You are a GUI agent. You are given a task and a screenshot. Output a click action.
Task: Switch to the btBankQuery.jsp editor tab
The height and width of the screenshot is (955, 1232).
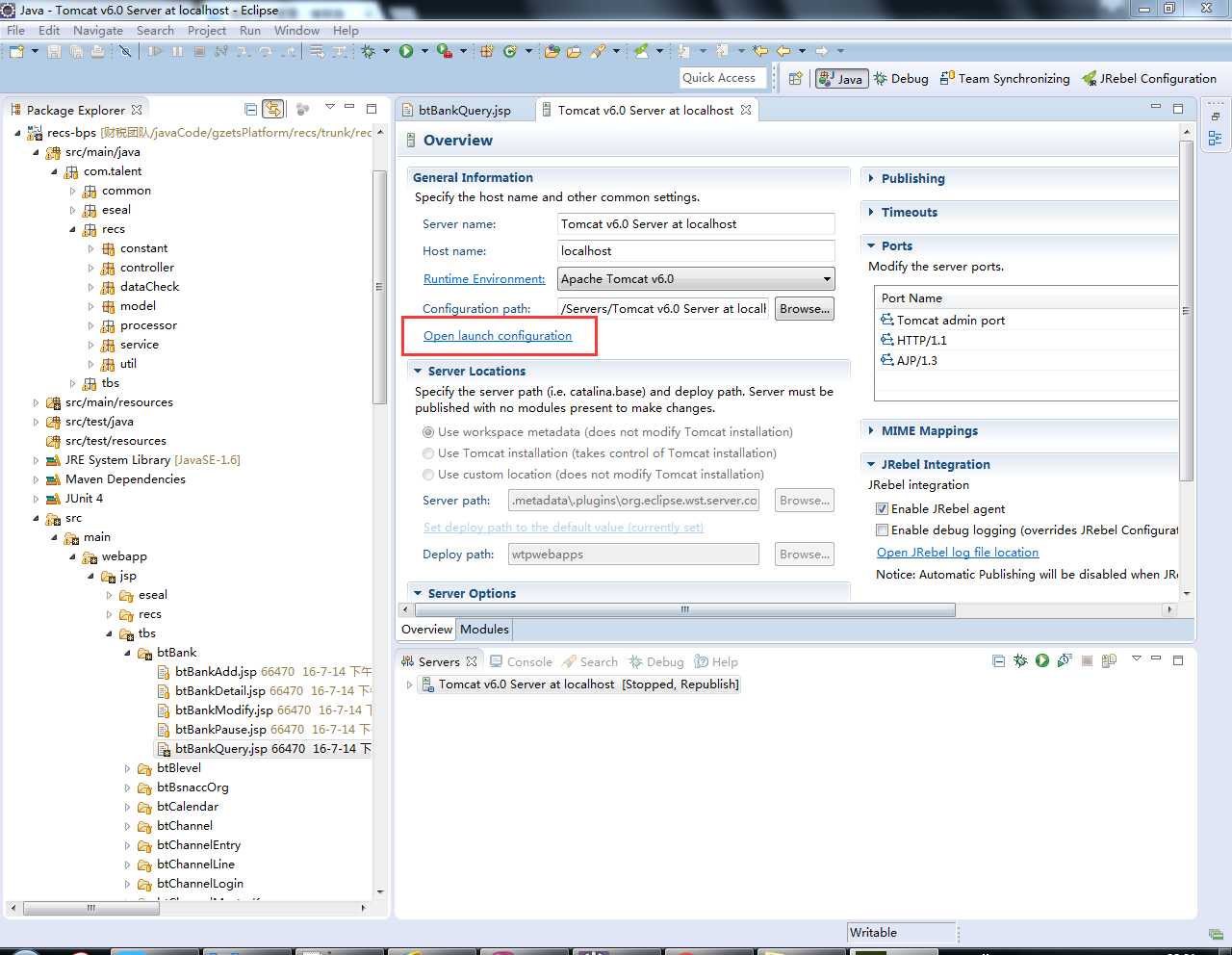tap(465, 111)
